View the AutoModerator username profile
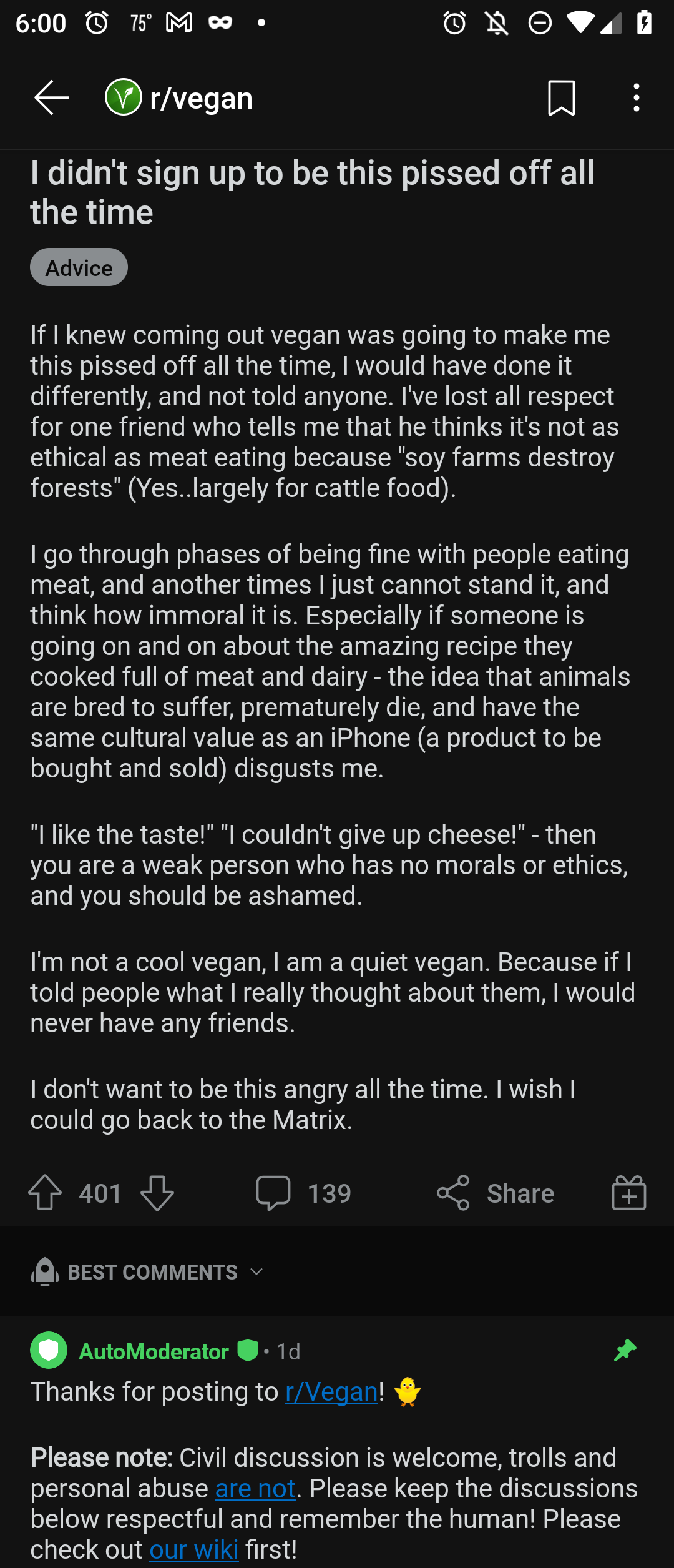The height and width of the screenshot is (1568, 674). (154, 1351)
